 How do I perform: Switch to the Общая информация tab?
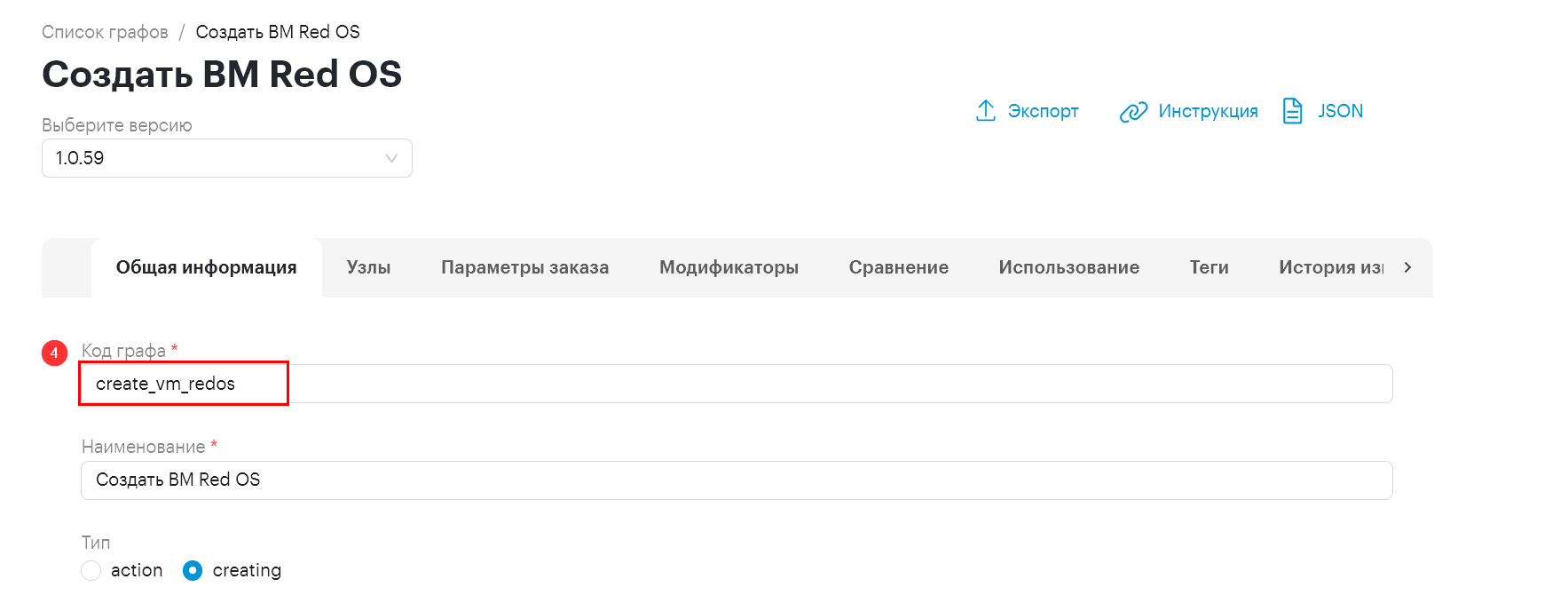click(x=207, y=267)
